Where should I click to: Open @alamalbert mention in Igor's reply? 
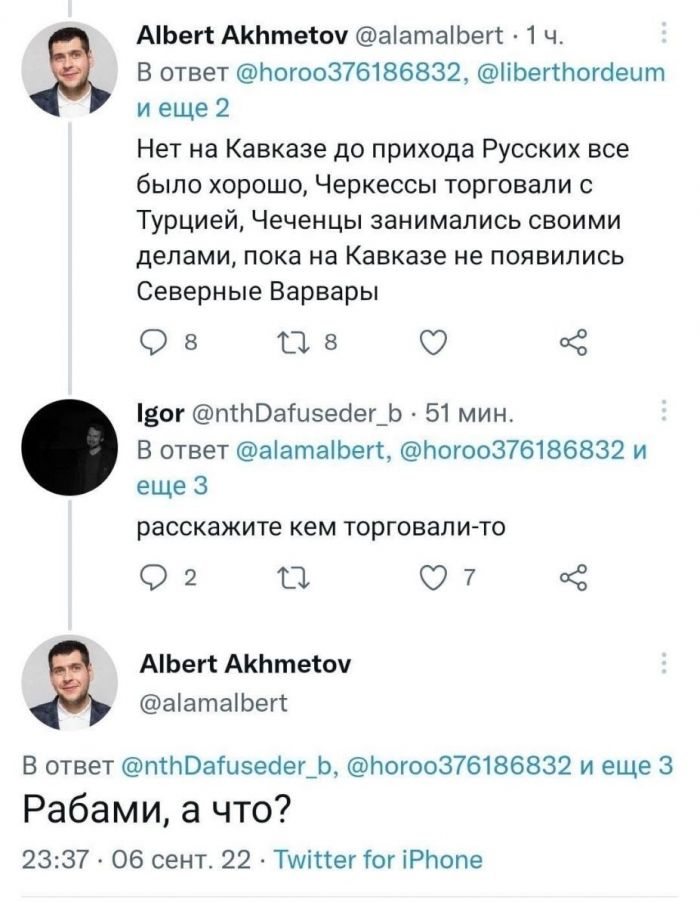[322, 450]
